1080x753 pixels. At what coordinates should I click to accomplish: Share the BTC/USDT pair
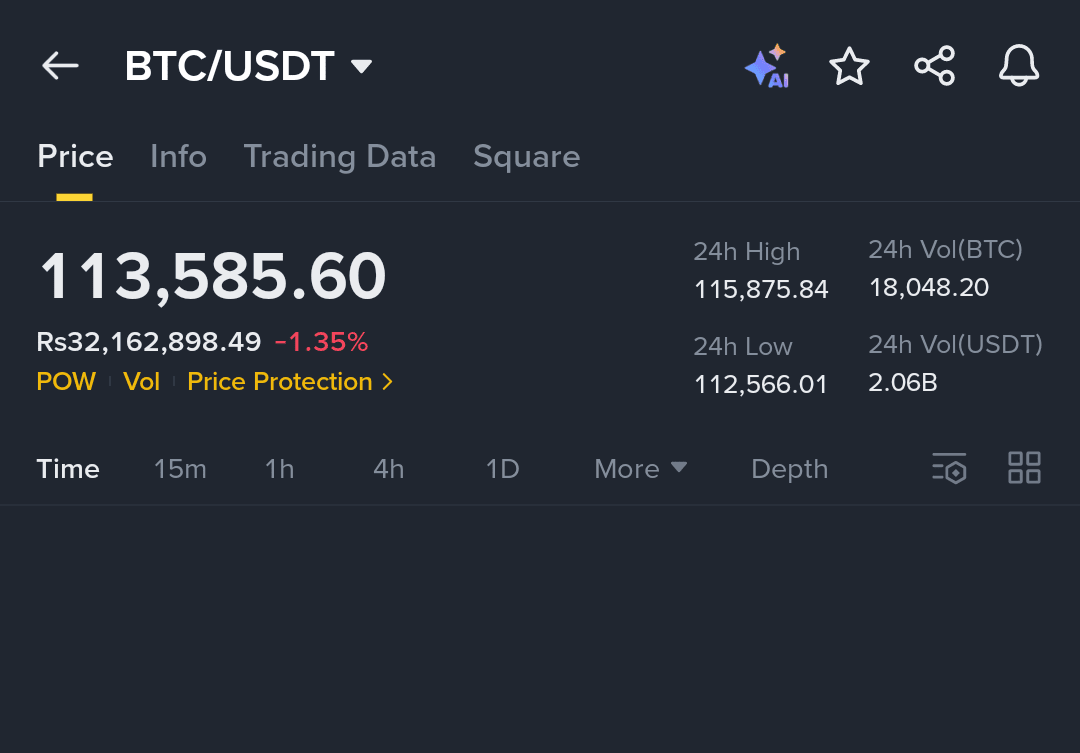click(934, 67)
